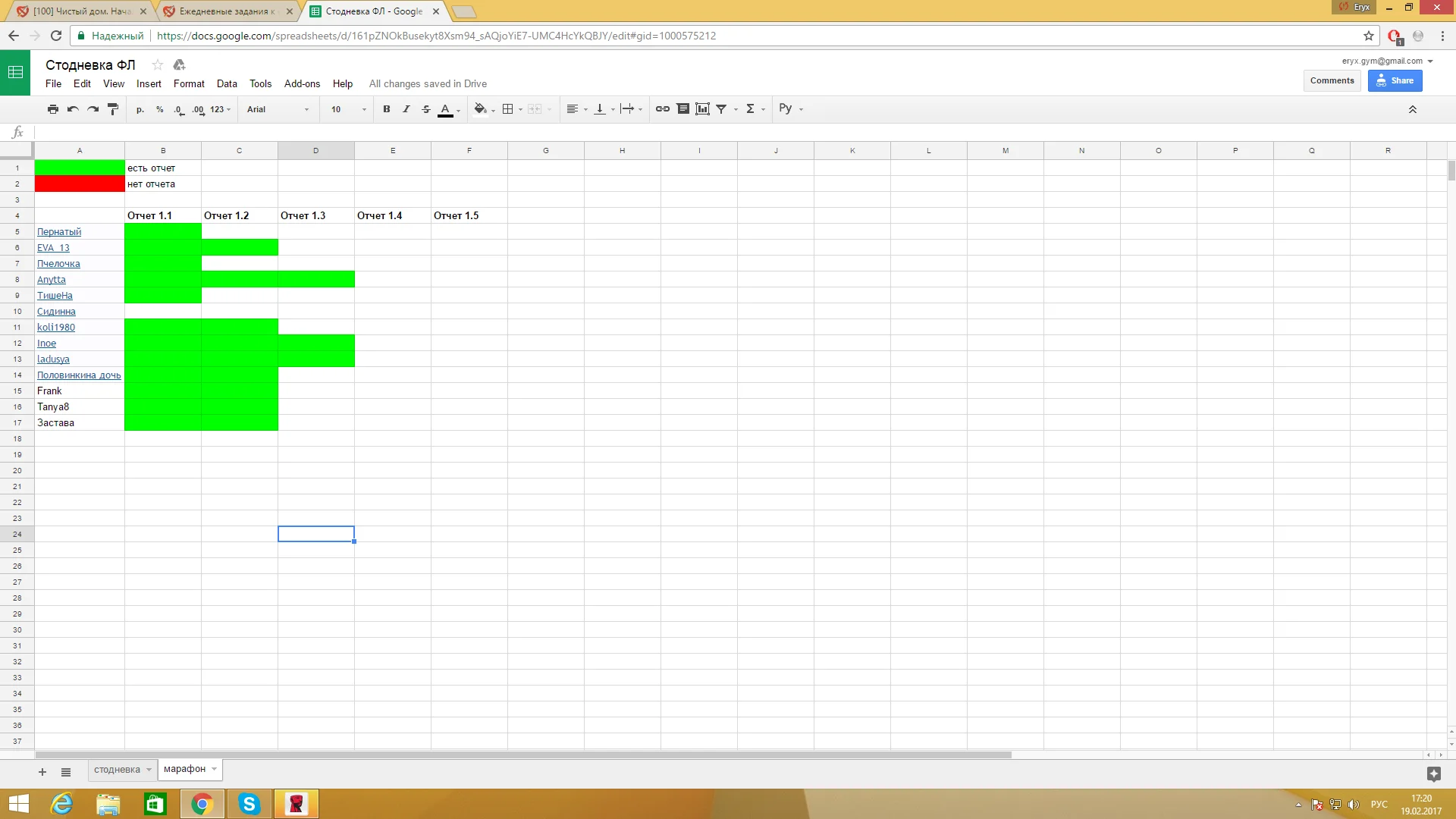Expand the 123 number format dropdown
This screenshot has width=1456, height=819.
pos(220,109)
